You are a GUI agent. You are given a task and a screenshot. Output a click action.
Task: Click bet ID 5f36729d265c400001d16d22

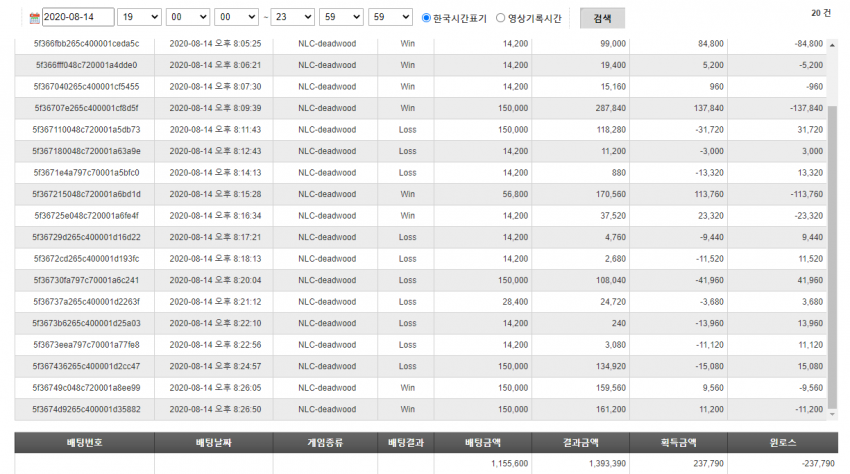[x=86, y=237]
